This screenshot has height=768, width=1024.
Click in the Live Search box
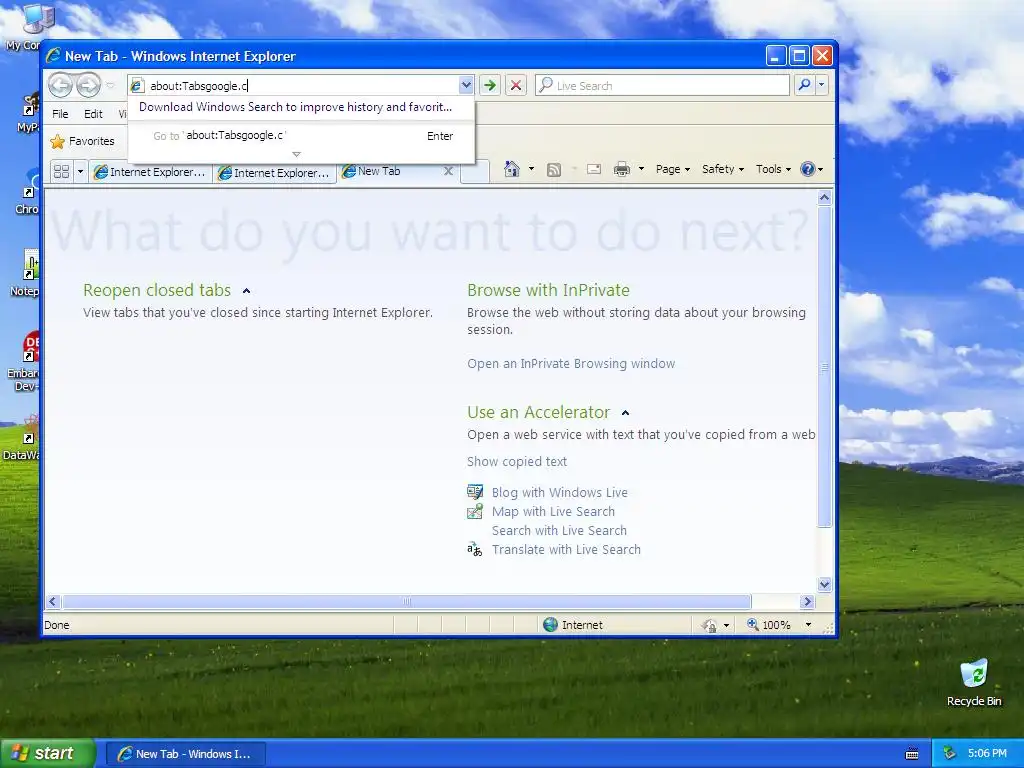(x=662, y=86)
